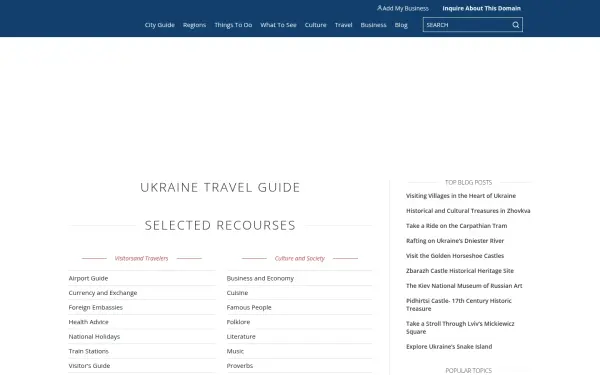Click the Ukraine Travel Guide title
The width and height of the screenshot is (600, 375).
pos(220,188)
